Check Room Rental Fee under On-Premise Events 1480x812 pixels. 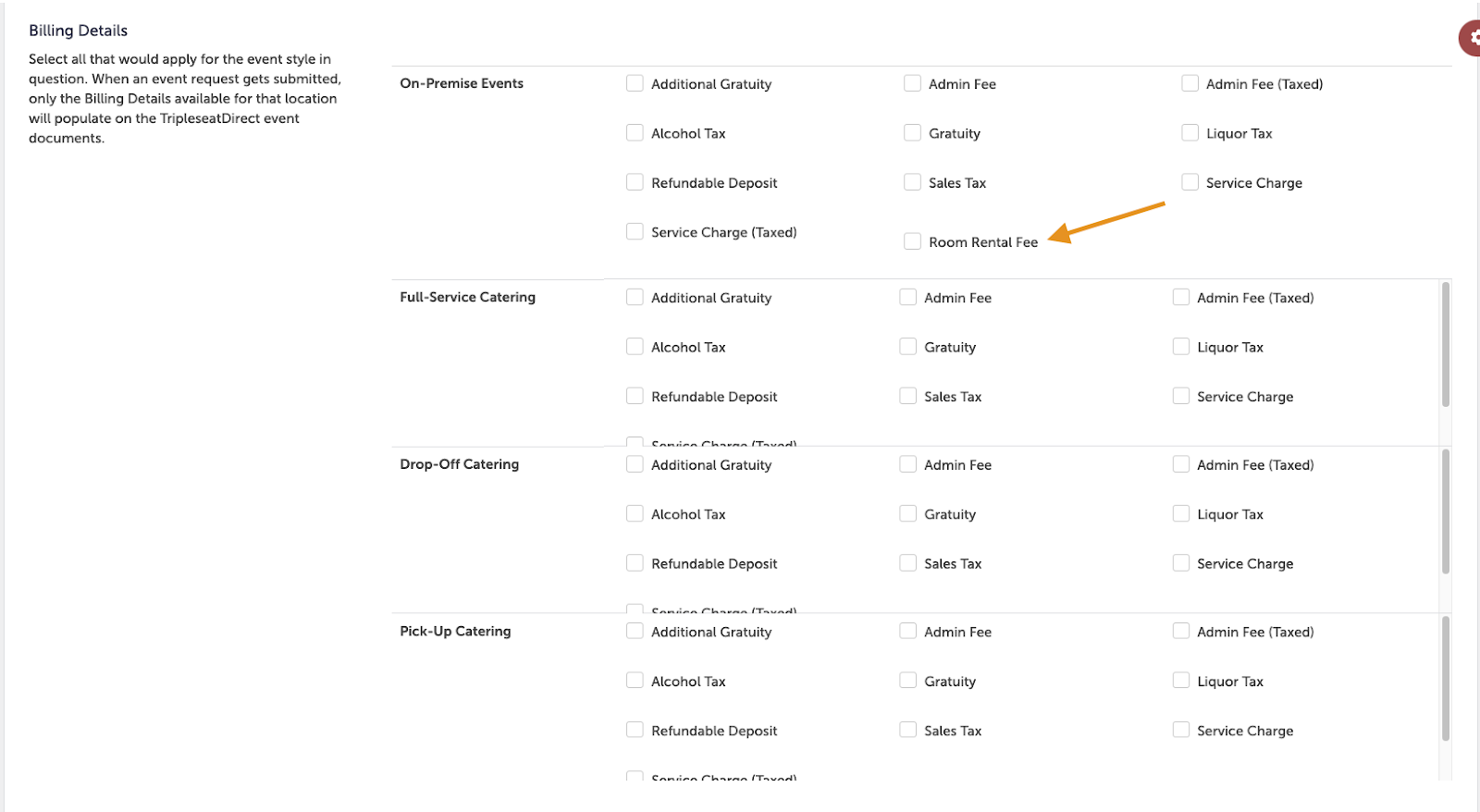(x=912, y=241)
